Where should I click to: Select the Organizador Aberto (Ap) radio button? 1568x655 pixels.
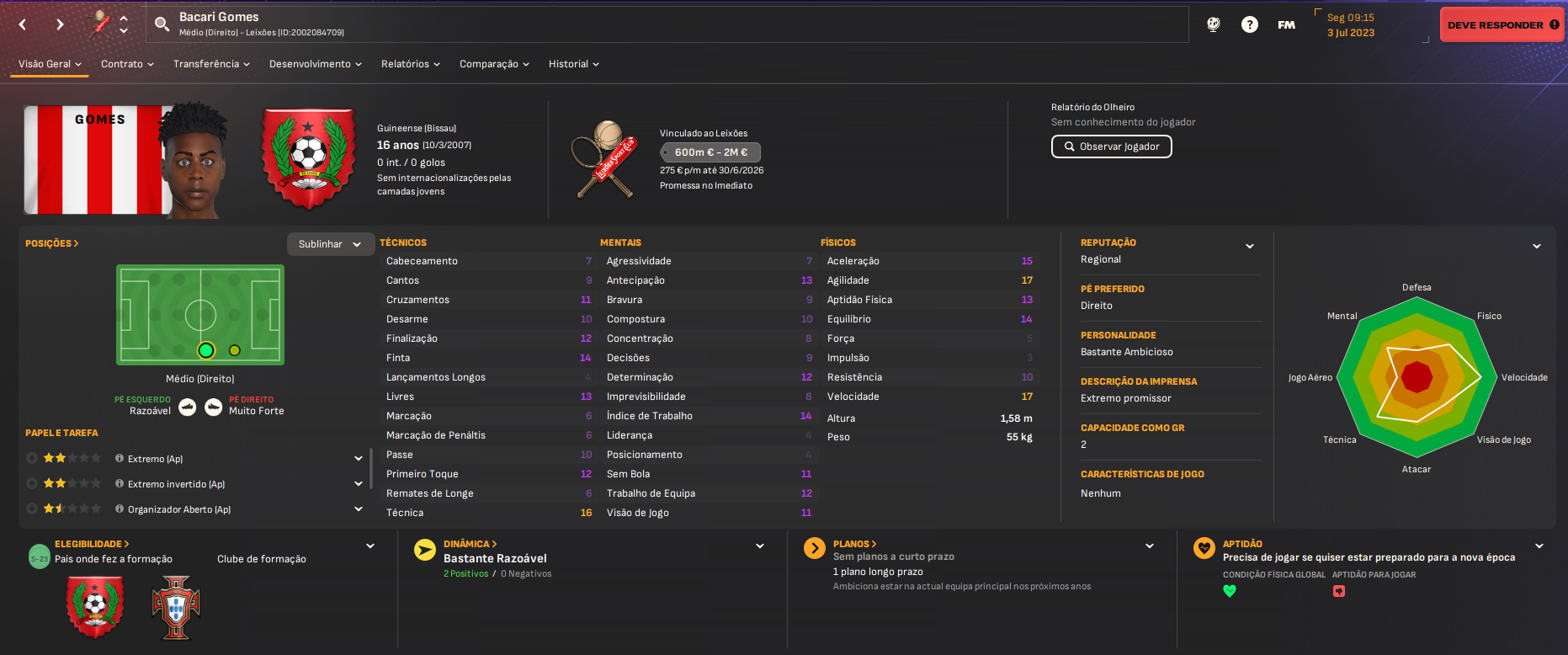point(32,509)
